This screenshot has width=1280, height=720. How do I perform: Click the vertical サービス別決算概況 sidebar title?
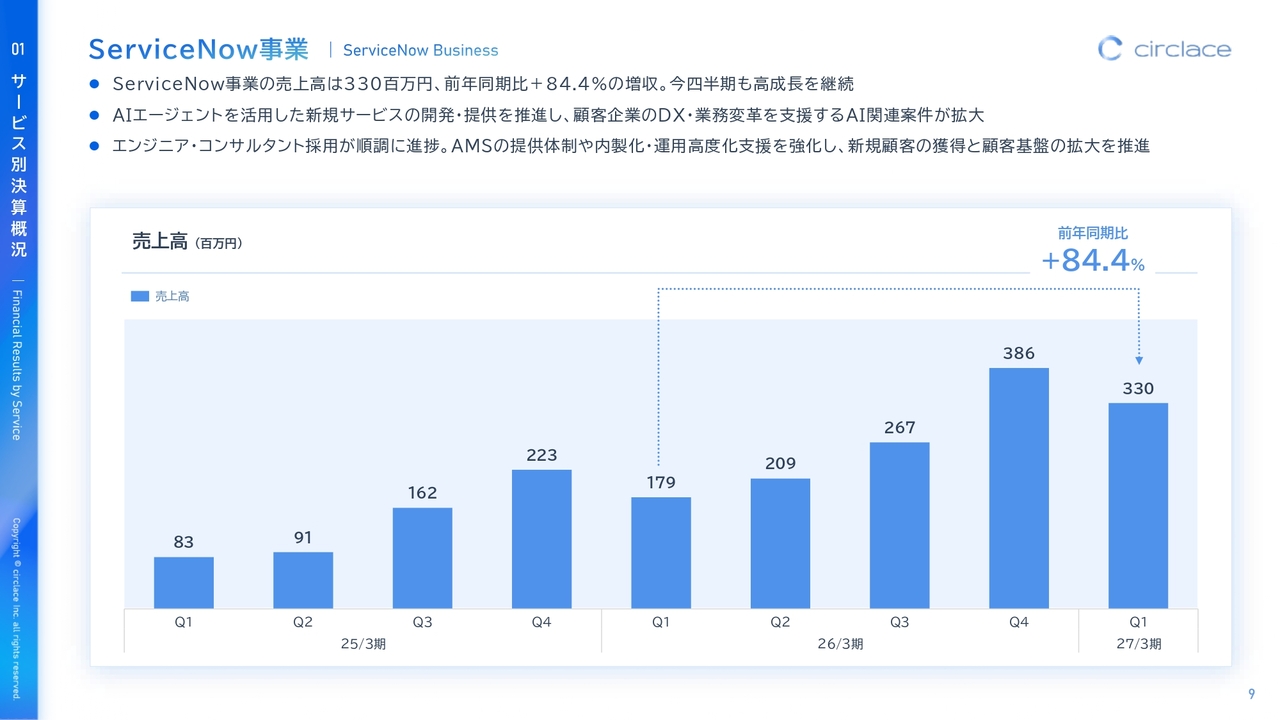18,165
